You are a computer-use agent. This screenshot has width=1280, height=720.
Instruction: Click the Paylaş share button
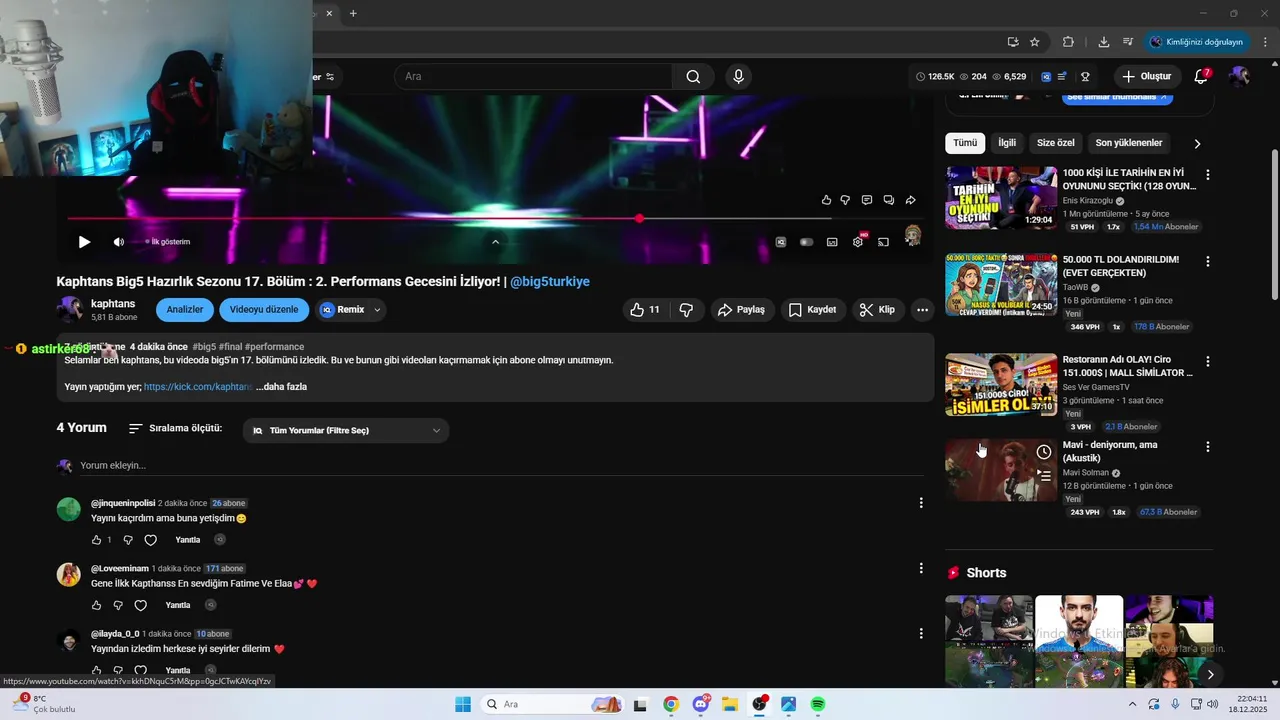741,310
